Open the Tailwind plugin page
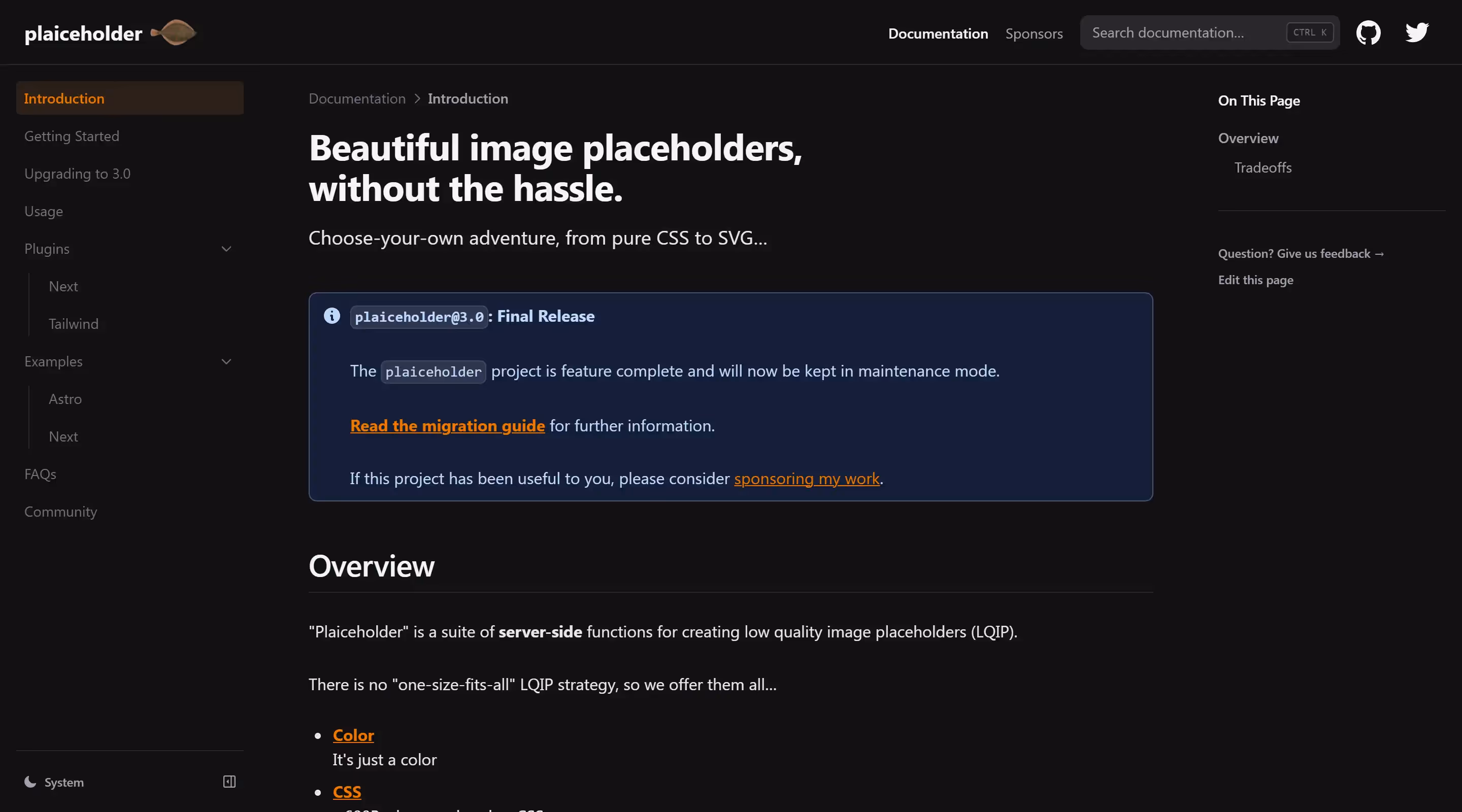Image resolution: width=1462 pixels, height=812 pixels. (x=74, y=323)
